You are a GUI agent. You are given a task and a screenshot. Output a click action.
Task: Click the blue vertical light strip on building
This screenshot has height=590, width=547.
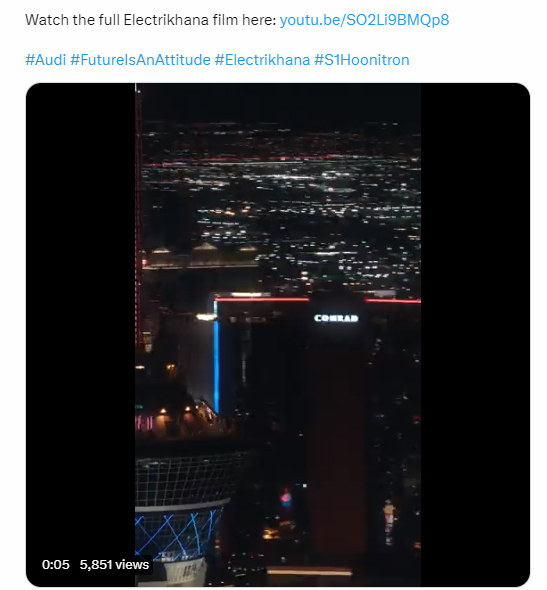(x=216, y=367)
